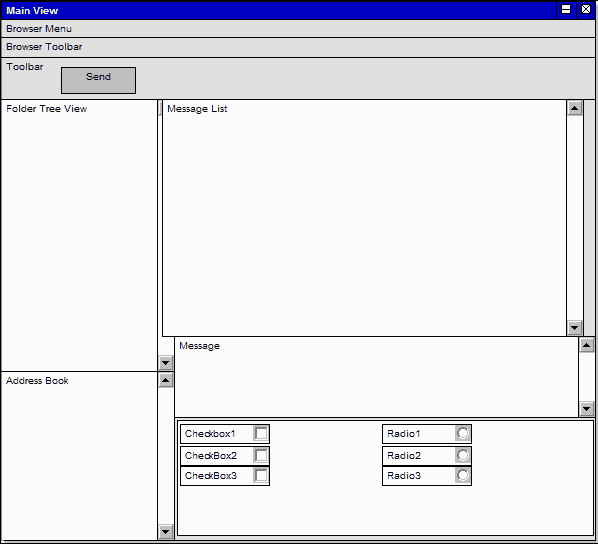
Task: Maximize the Main View window
Action: point(566,10)
